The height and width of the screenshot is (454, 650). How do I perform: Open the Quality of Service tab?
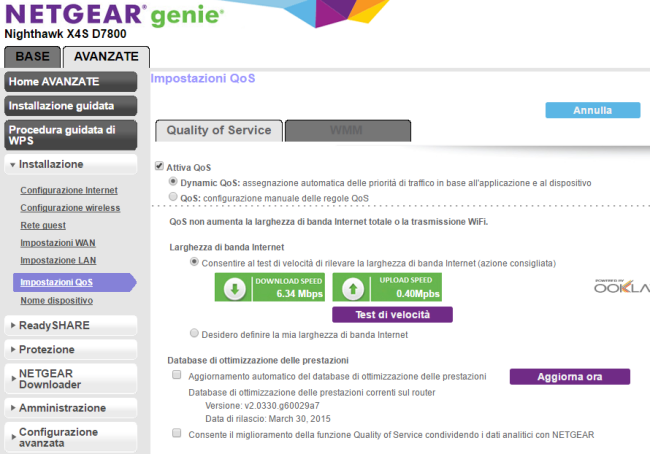tap(219, 131)
